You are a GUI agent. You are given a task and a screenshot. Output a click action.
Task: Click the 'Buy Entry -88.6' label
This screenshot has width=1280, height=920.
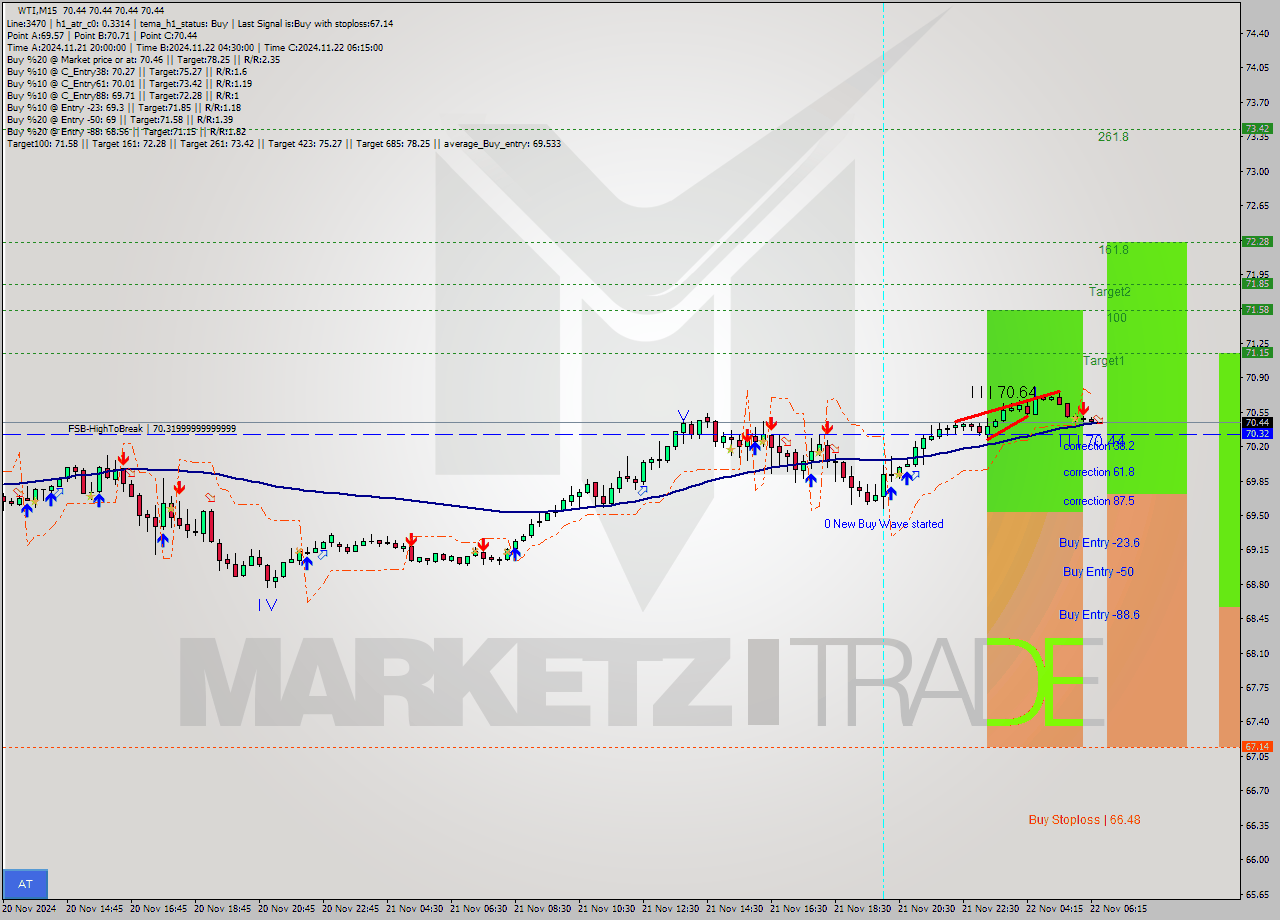point(1099,615)
